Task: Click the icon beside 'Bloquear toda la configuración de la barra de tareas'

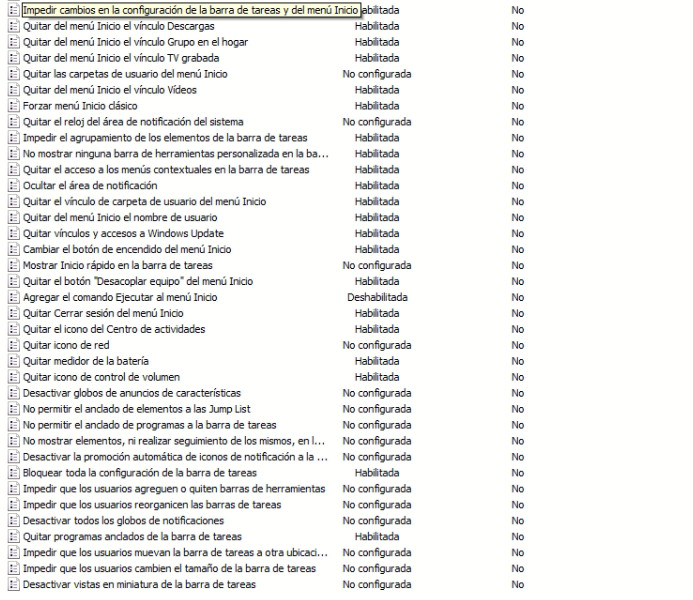Action: coord(14,473)
